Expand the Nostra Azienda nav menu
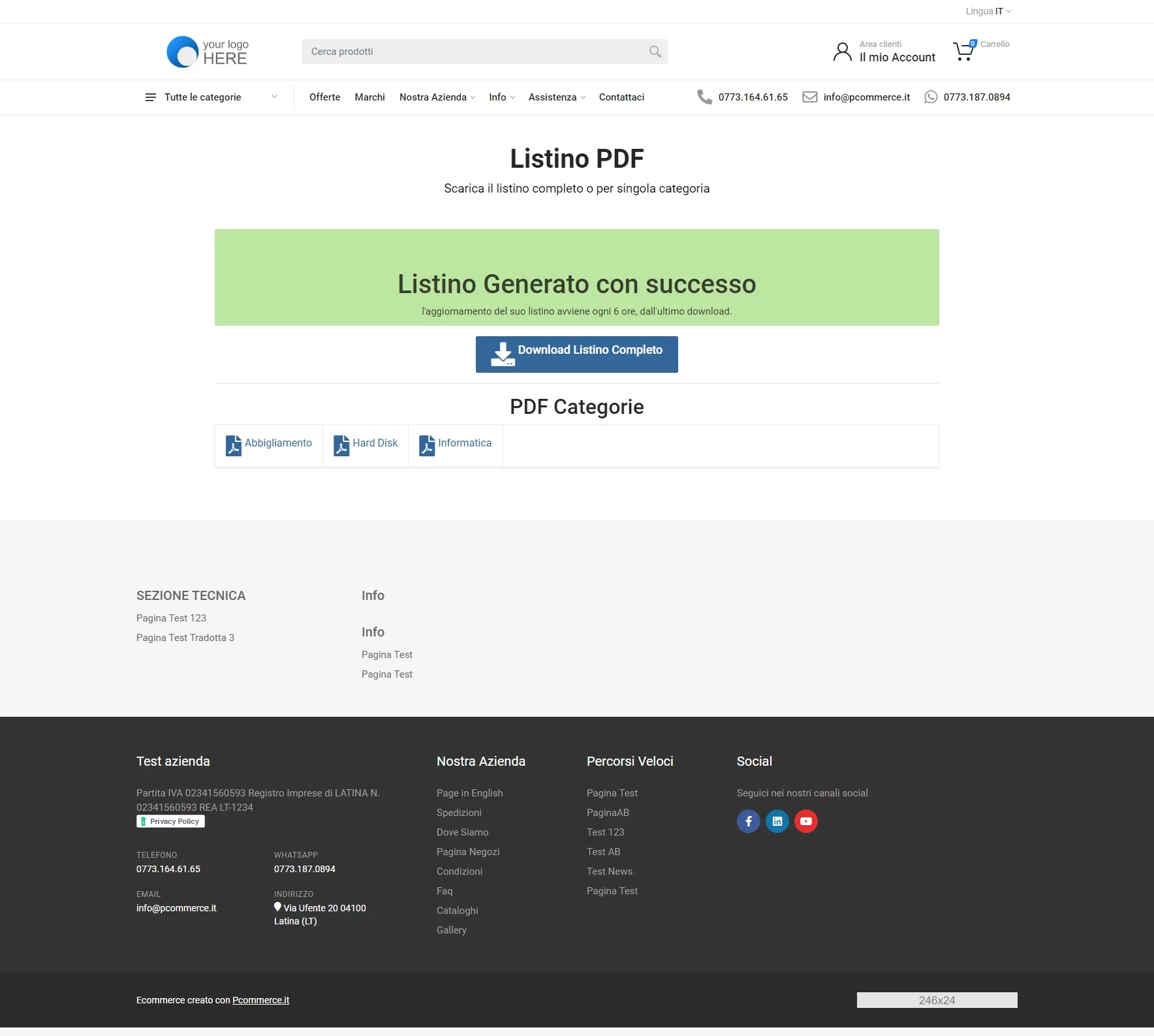This screenshot has height=1036, width=1154. (437, 97)
